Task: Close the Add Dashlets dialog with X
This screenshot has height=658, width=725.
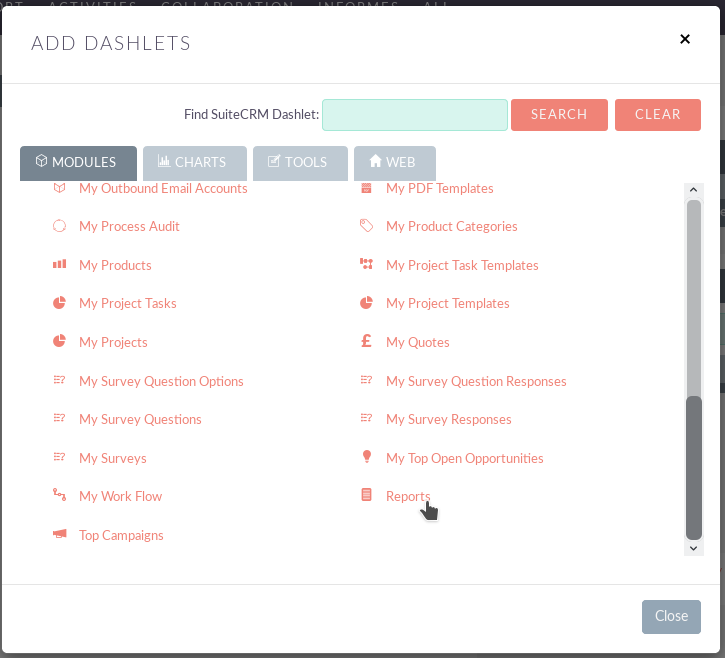Action: tap(685, 39)
